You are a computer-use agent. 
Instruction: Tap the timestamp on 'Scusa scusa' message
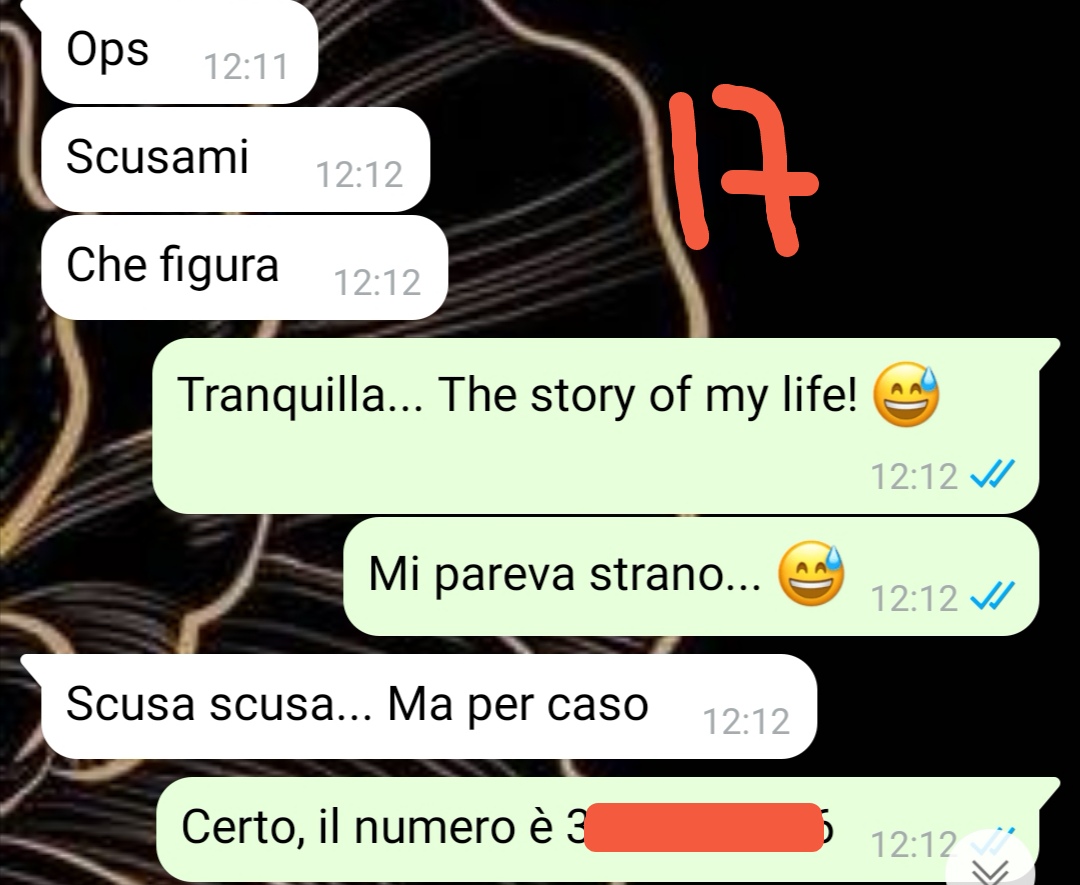[746, 722]
